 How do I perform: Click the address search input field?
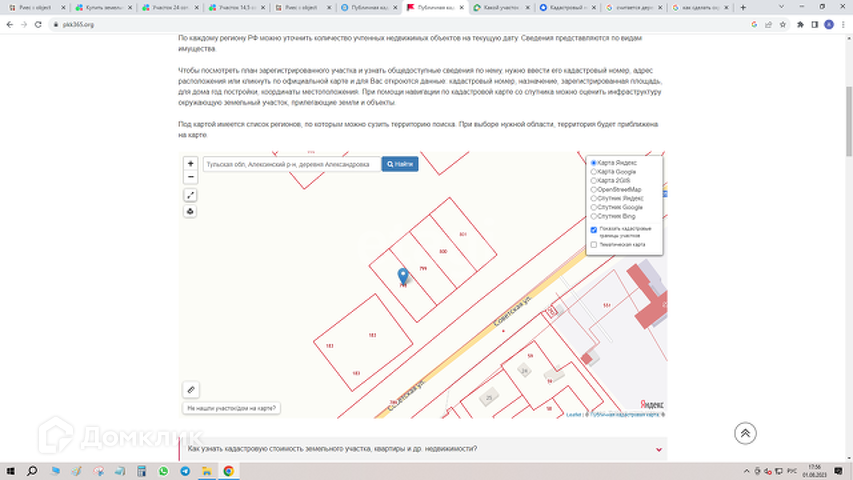[290, 164]
